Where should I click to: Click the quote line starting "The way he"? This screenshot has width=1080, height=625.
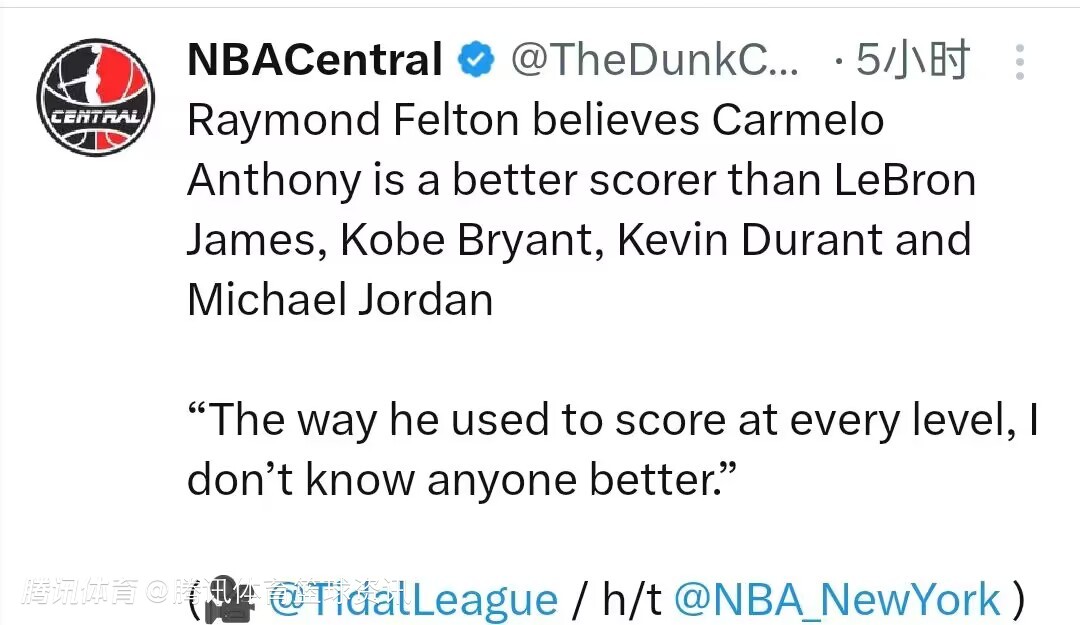[x=612, y=420]
